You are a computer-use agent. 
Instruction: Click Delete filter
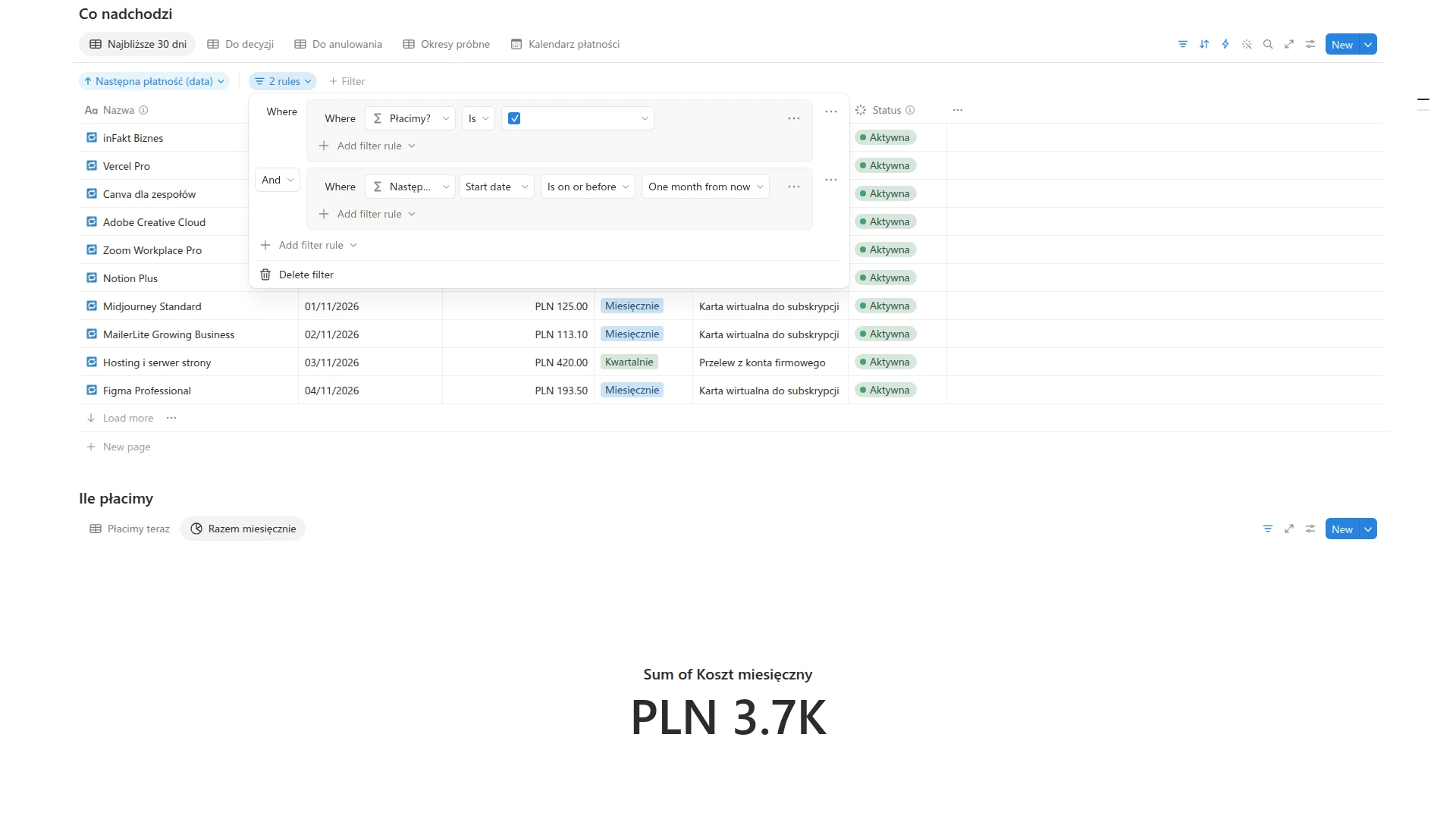tap(306, 275)
